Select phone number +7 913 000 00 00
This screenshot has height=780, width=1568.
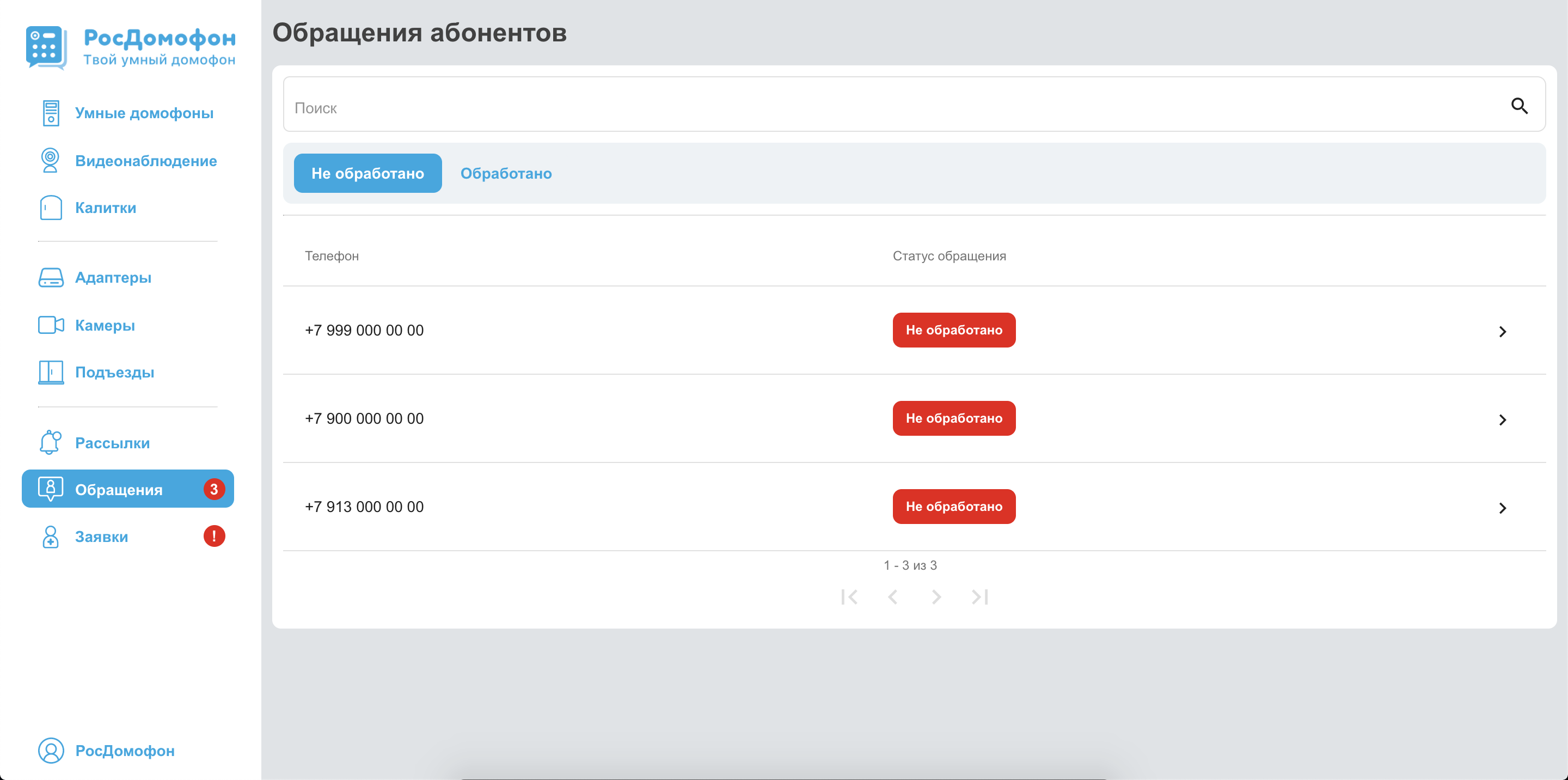point(364,507)
